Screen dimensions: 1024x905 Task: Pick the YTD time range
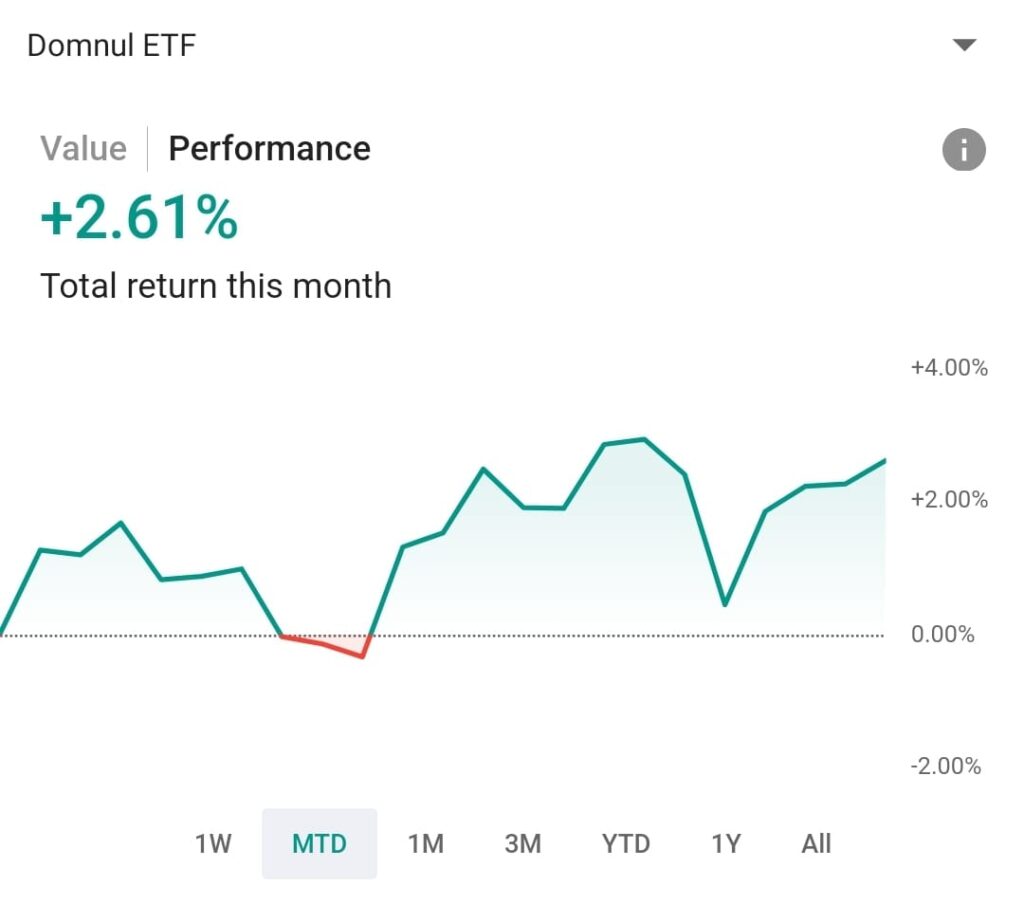[x=626, y=844]
